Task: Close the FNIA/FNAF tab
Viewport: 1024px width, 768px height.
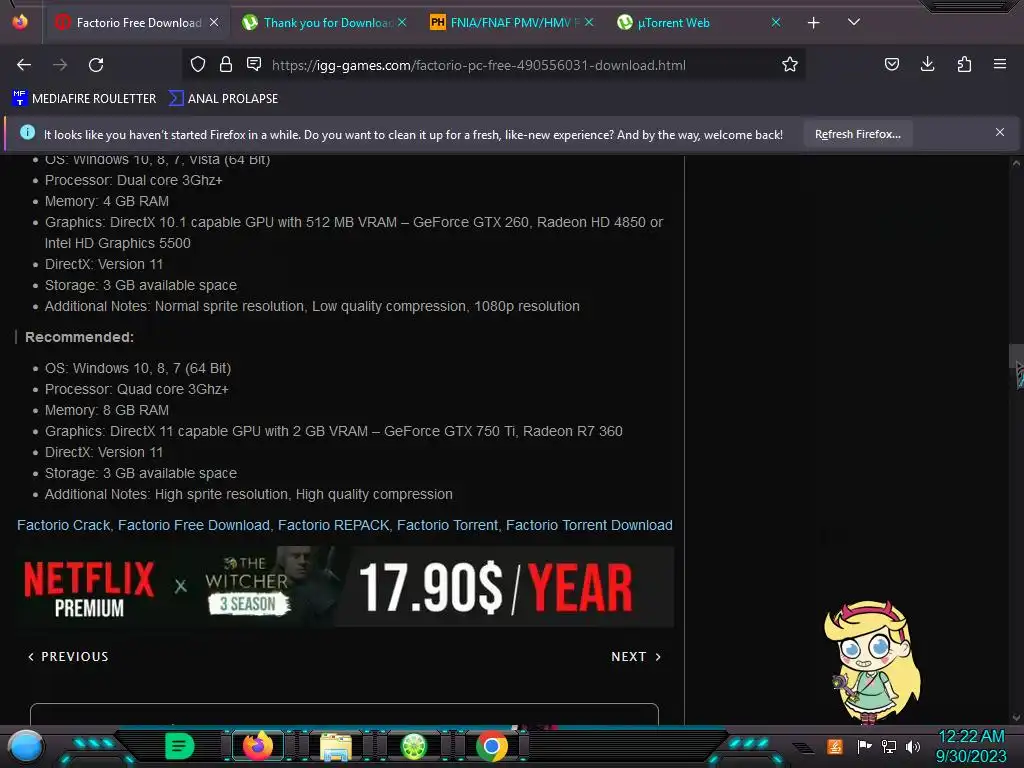Action: click(x=589, y=22)
